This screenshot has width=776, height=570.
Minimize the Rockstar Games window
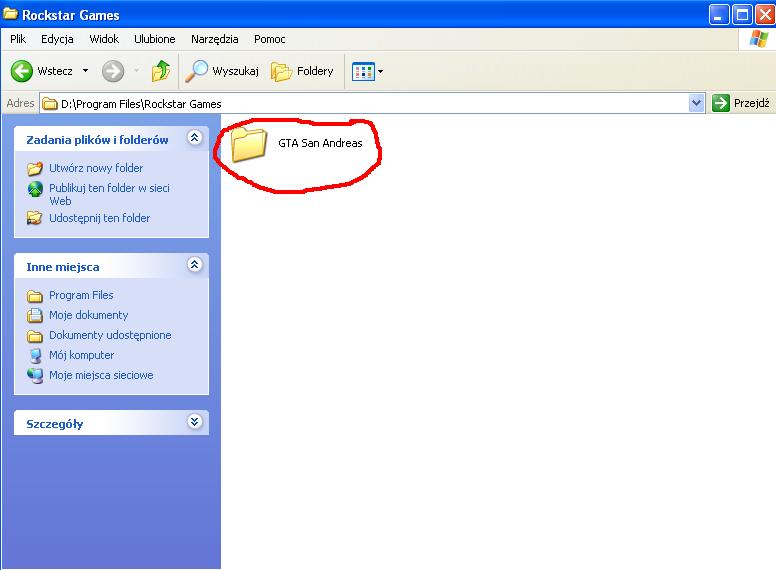click(x=719, y=15)
